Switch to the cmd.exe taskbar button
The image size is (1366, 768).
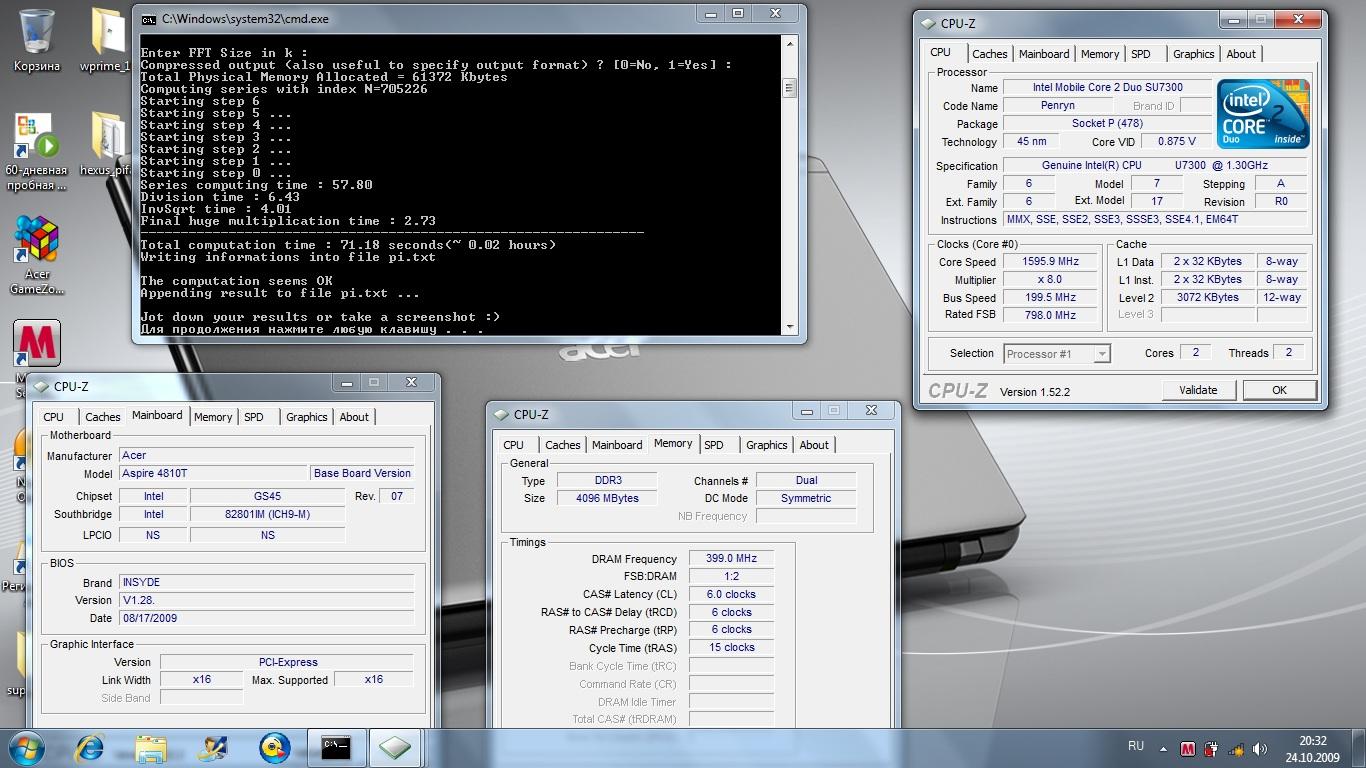tap(336, 748)
